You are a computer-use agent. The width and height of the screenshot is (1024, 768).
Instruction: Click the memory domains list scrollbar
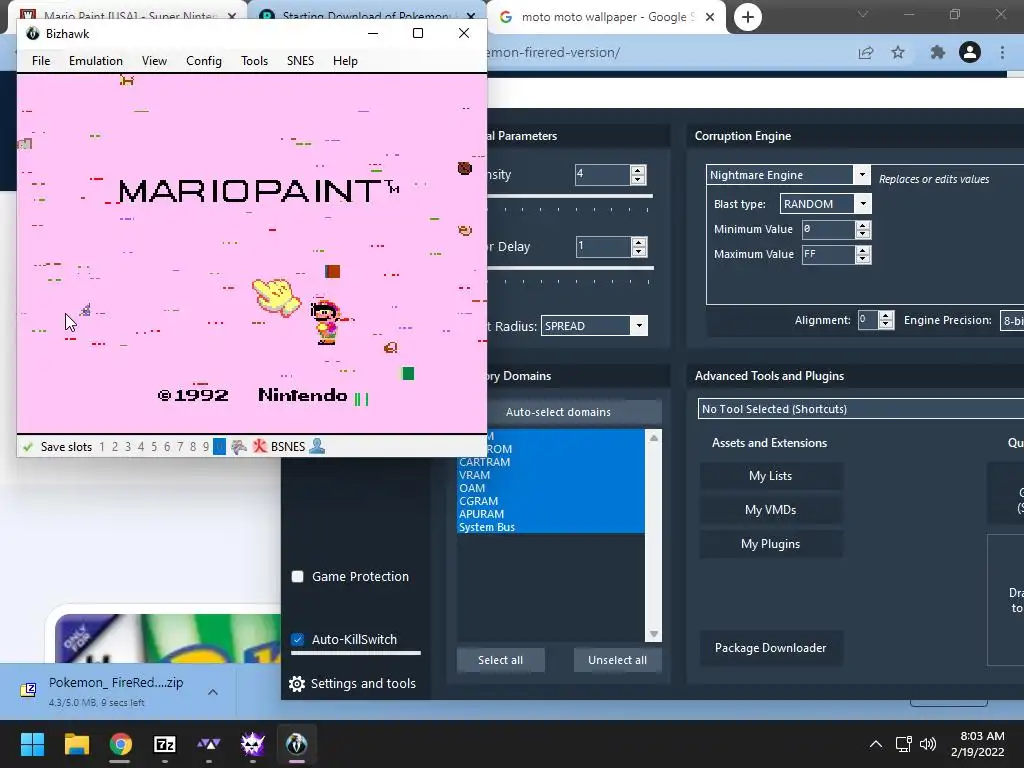click(x=653, y=535)
